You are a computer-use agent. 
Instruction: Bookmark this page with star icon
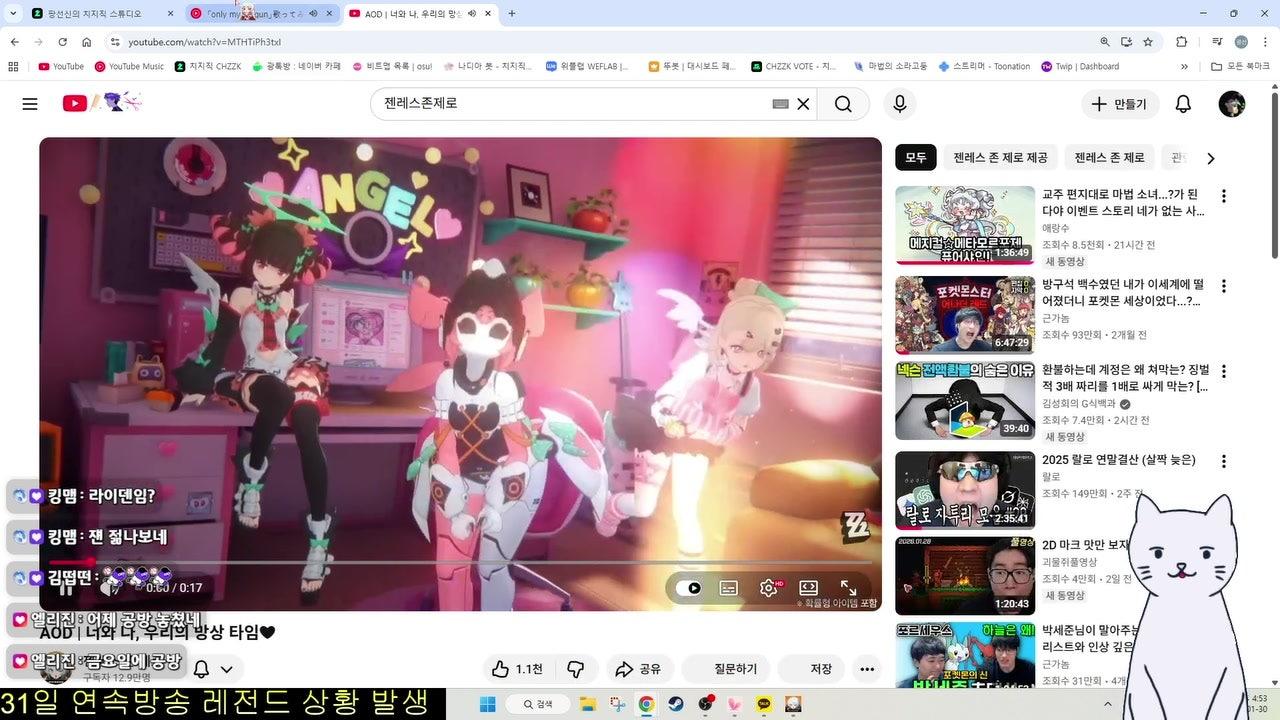1148,42
